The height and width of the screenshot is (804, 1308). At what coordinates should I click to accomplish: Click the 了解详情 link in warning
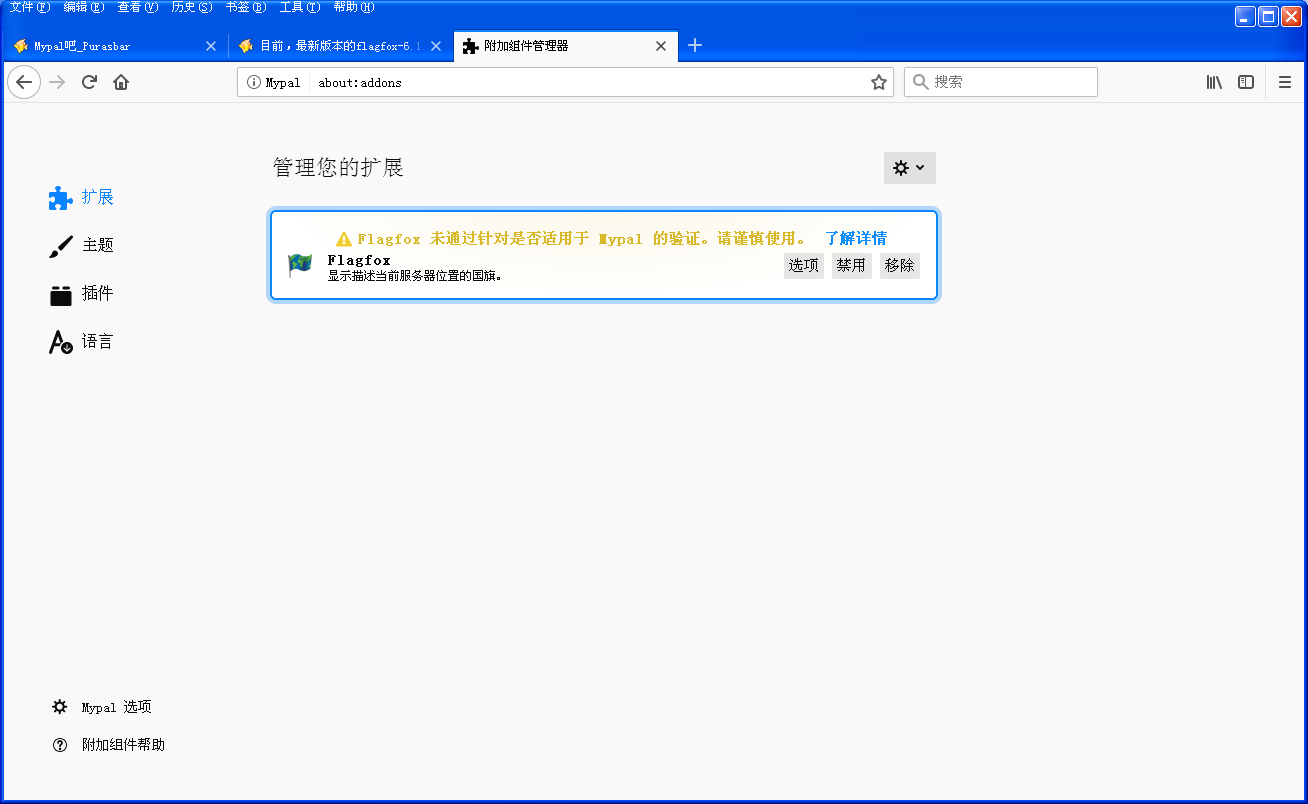click(x=855, y=238)
